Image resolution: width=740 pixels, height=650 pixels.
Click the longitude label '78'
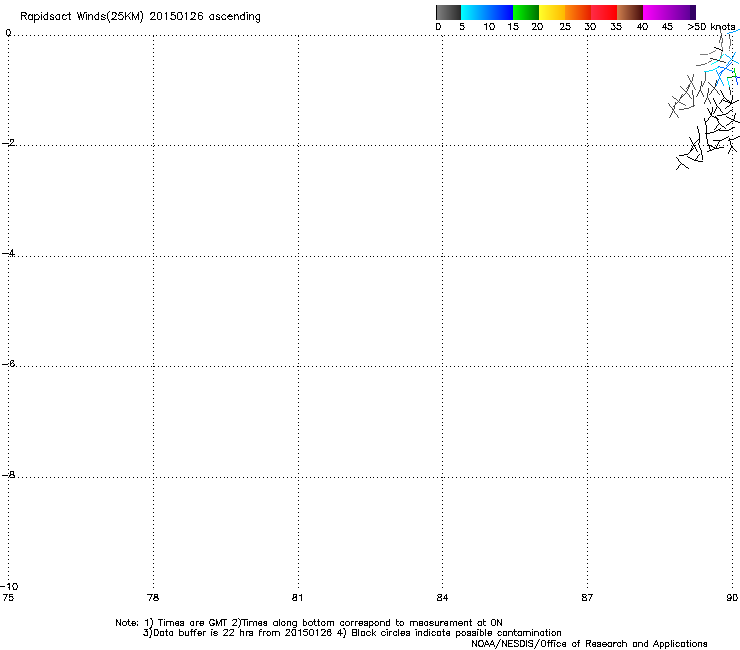point(153,598)
